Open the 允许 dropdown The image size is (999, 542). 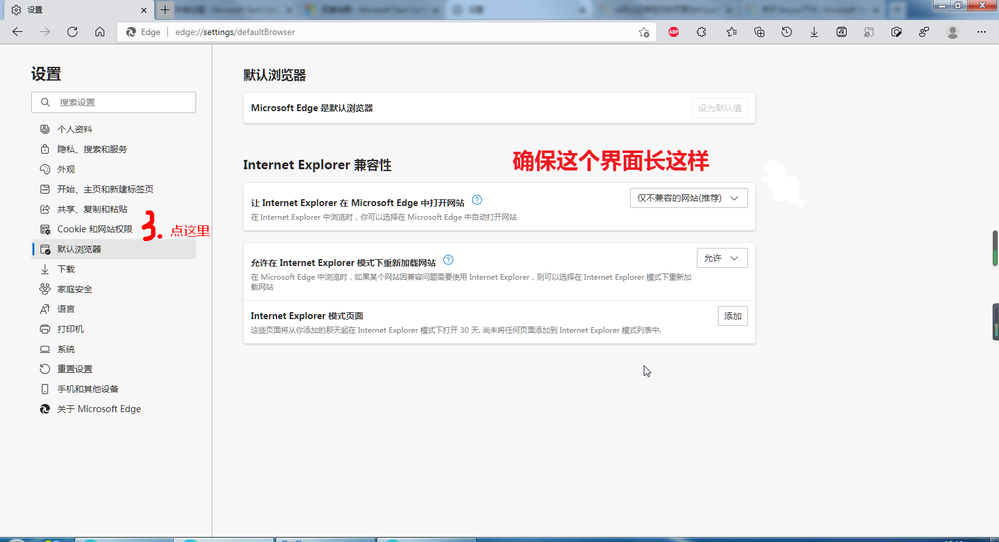click(722, 258)
